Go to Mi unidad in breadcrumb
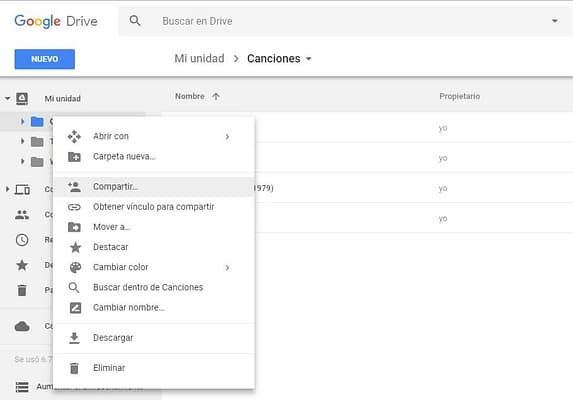573x400 pixels. click(x=199, y=58)
